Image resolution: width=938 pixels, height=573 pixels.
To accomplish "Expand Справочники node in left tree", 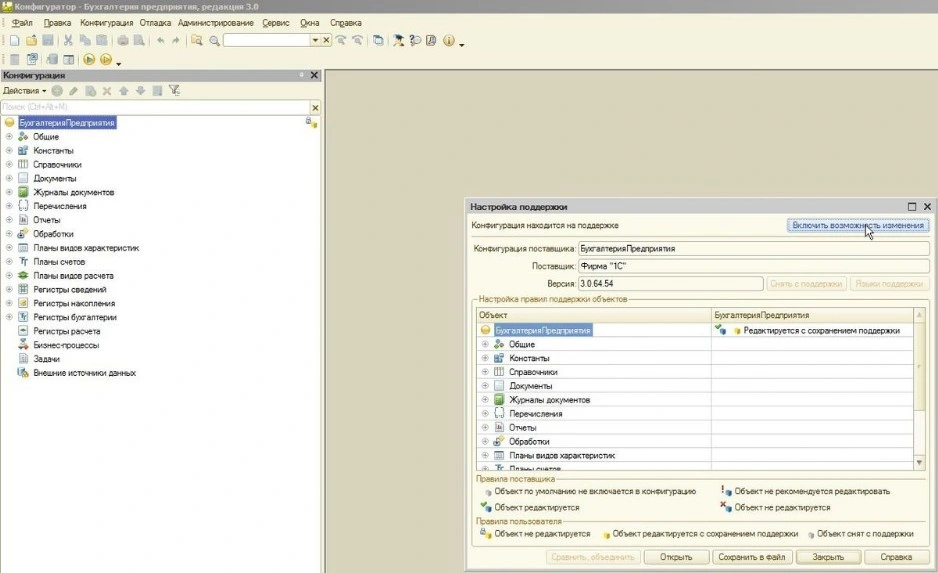I will tap(9, 164).
